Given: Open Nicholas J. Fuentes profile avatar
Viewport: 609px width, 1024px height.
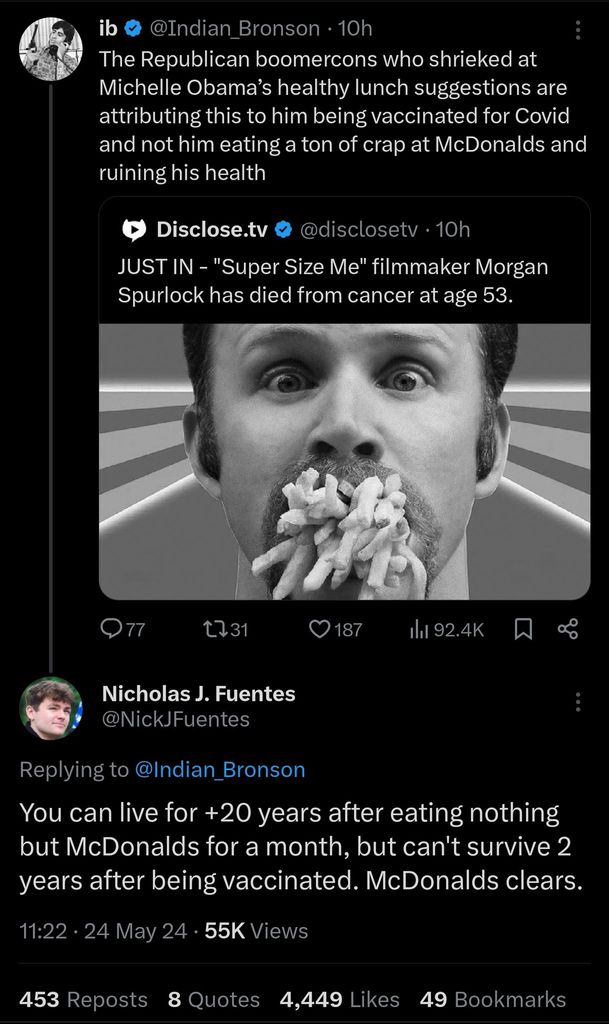Looking at the screenshot, I should 50,708.
